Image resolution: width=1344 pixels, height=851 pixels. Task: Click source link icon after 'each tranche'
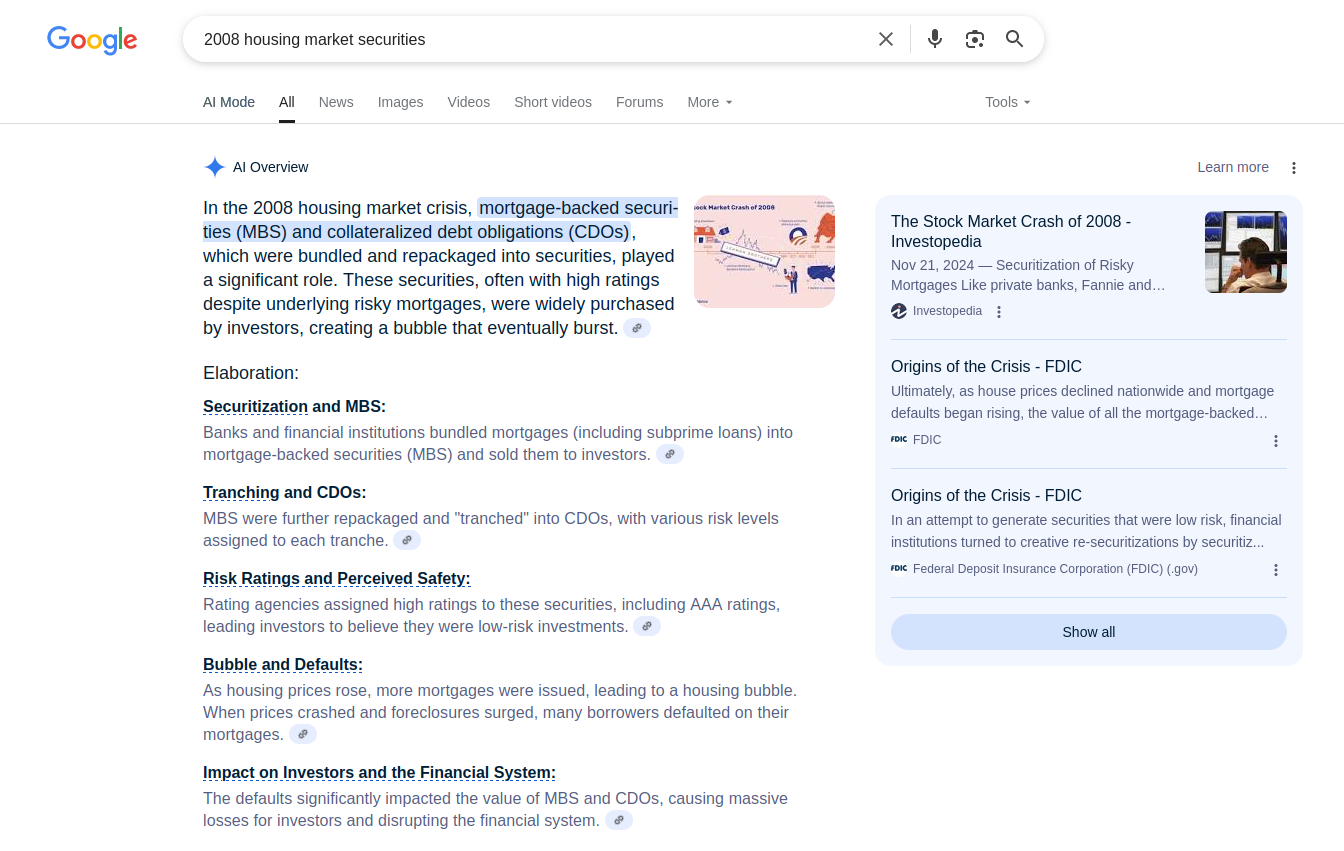407,540
